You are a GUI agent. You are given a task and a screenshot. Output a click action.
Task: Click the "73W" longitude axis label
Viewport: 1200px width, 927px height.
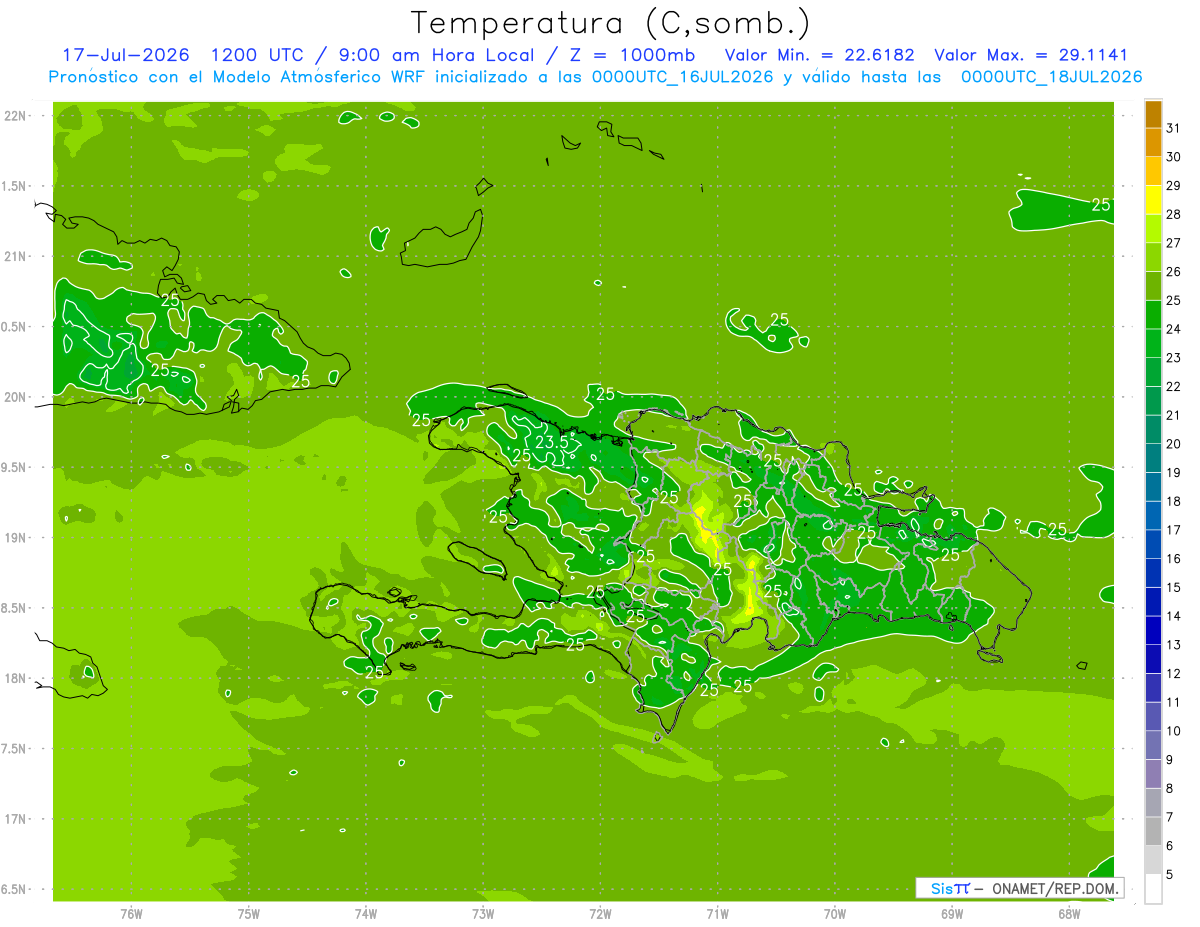click(x=483, y=913)
